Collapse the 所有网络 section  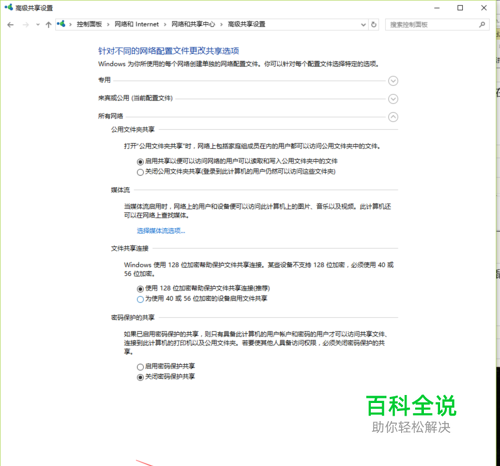(x=393, y=117)
